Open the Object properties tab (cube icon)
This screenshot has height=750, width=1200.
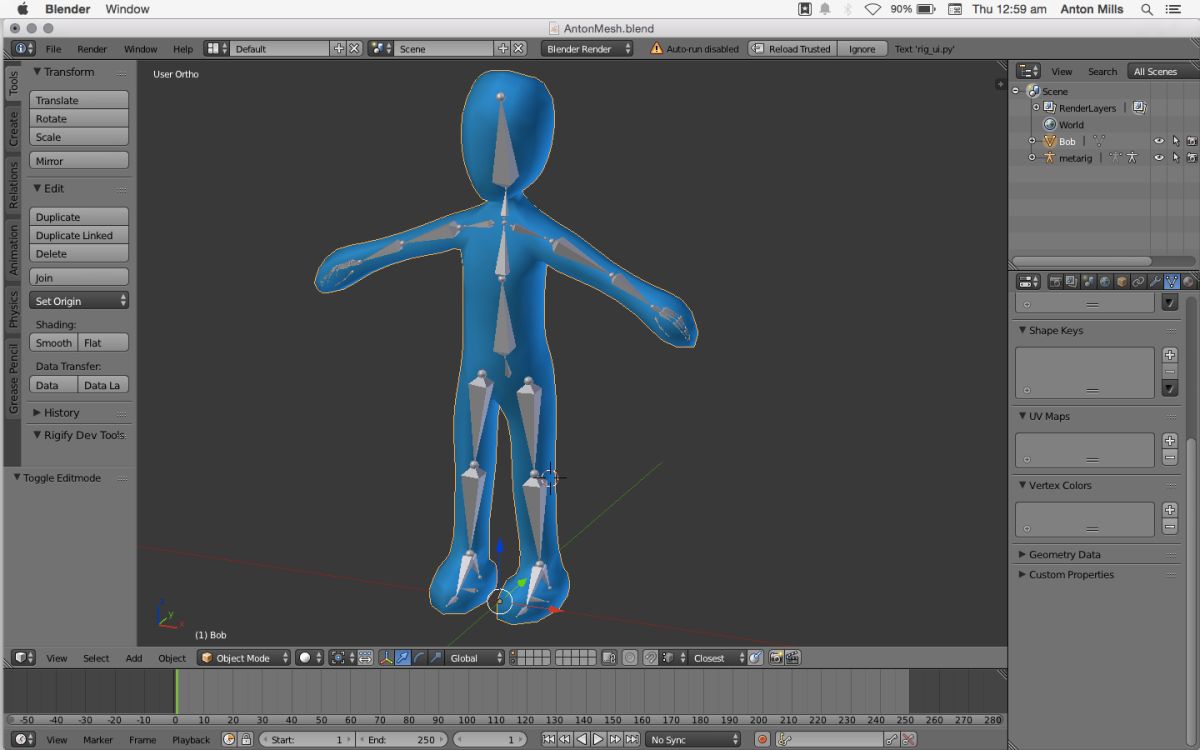(x=1122, y=282)
